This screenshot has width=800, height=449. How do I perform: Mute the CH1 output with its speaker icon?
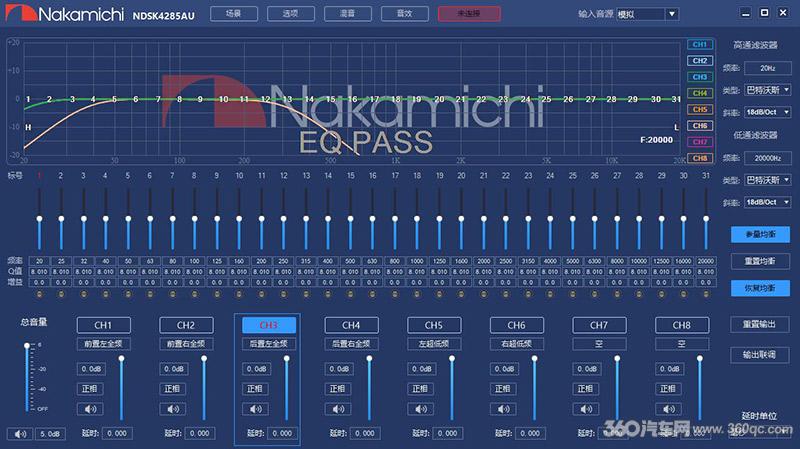[x=90, y=409]
